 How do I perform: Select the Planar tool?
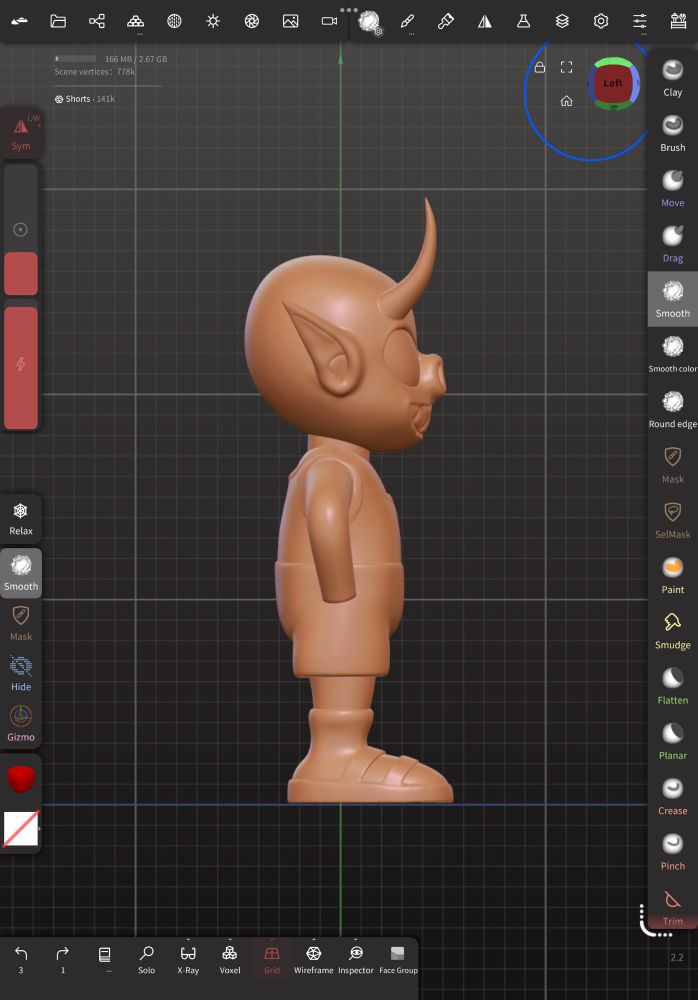click(672, 742)
